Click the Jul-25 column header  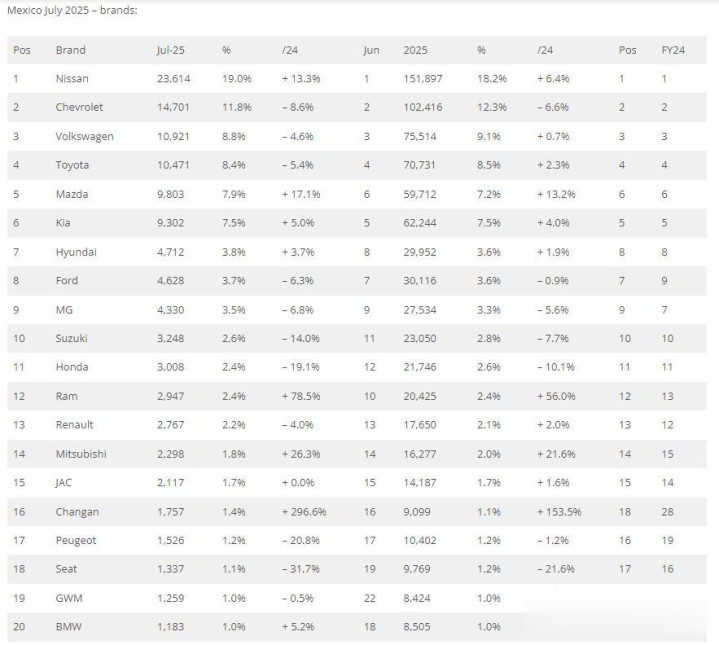pyautogui.click(x=171, y=50)
